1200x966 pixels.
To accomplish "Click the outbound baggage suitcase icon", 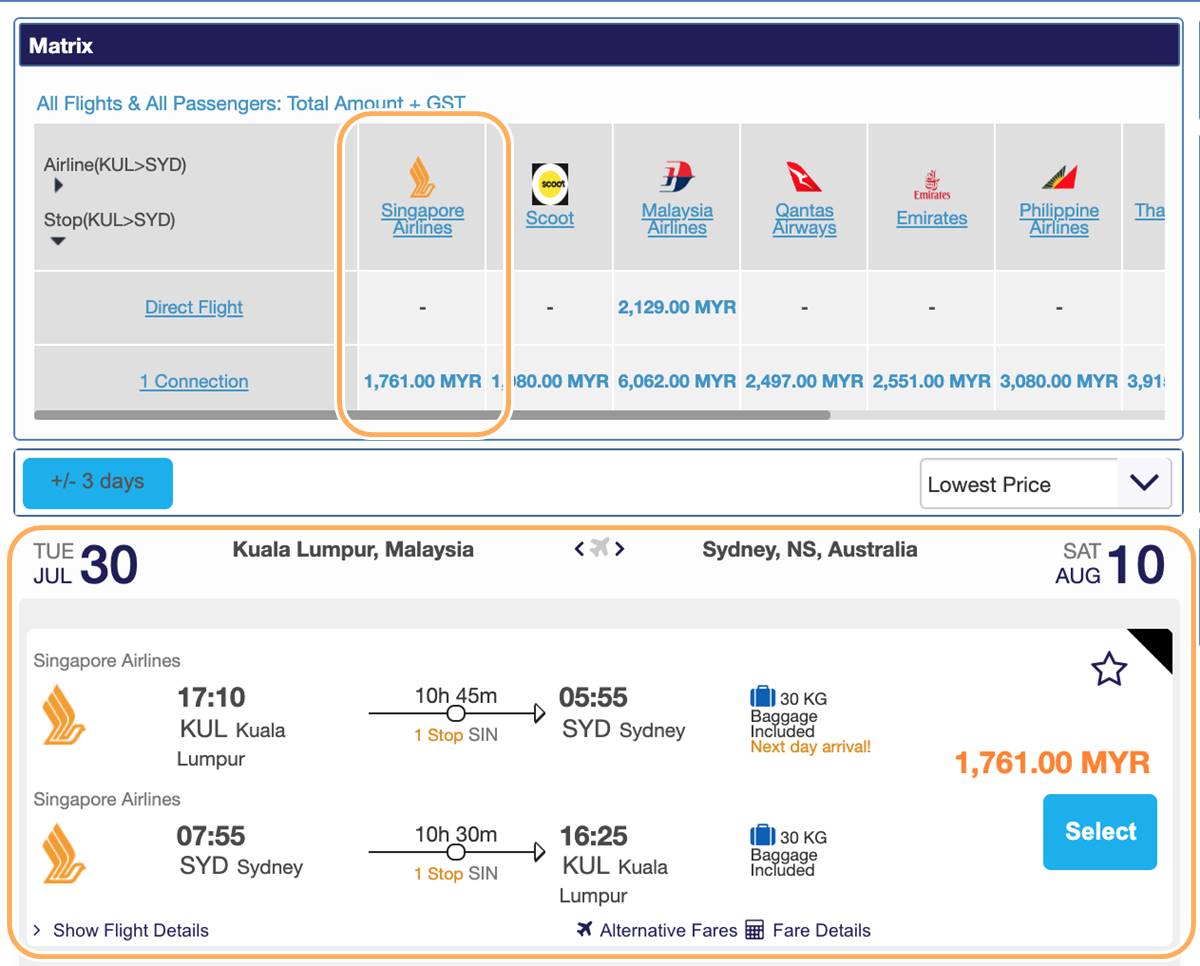I will click(x=763, y=697).
